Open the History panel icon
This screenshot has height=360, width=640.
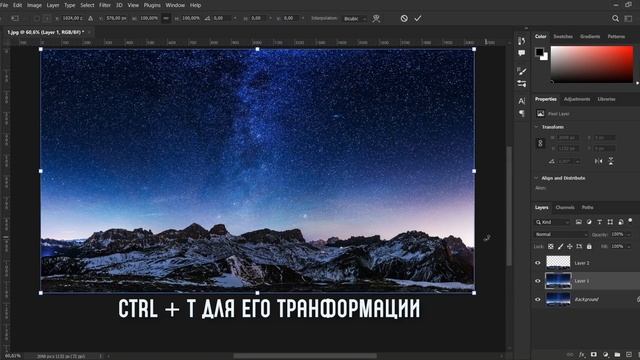(522, 41)
